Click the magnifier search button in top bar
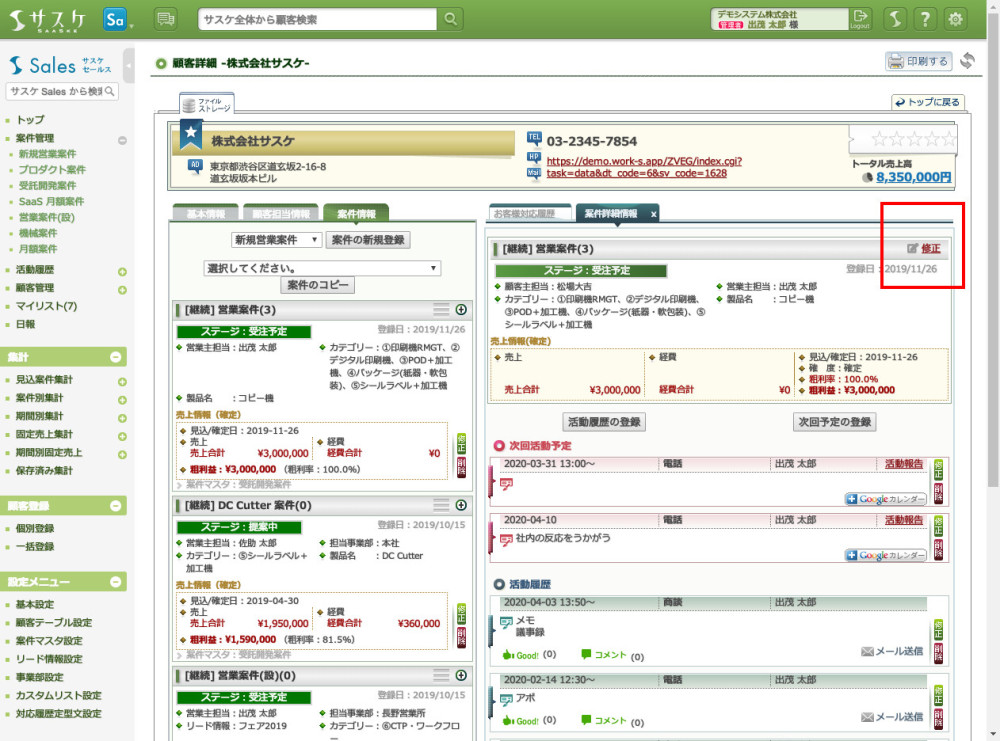 point(452,19)
